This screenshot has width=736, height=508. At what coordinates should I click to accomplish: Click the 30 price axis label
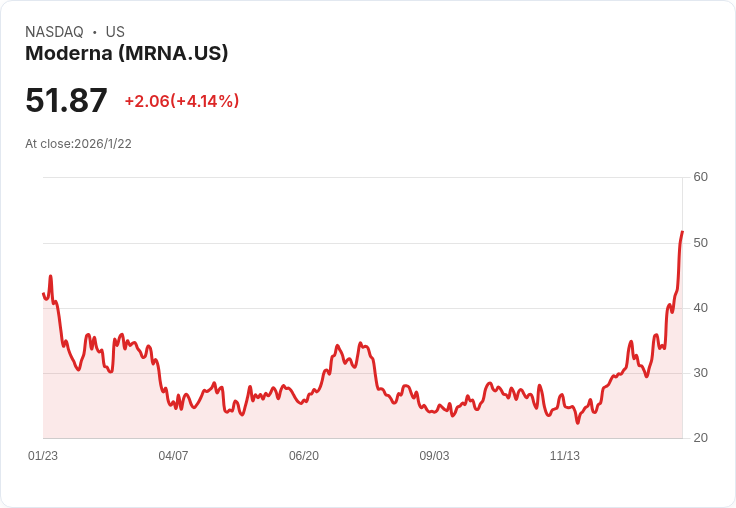click(700, 373)
